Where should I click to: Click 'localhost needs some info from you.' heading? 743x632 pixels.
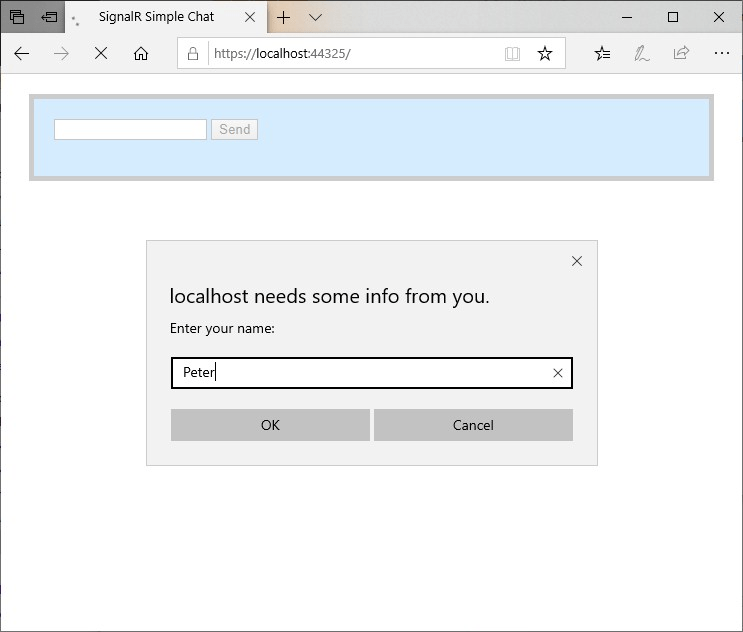[329, 297]
